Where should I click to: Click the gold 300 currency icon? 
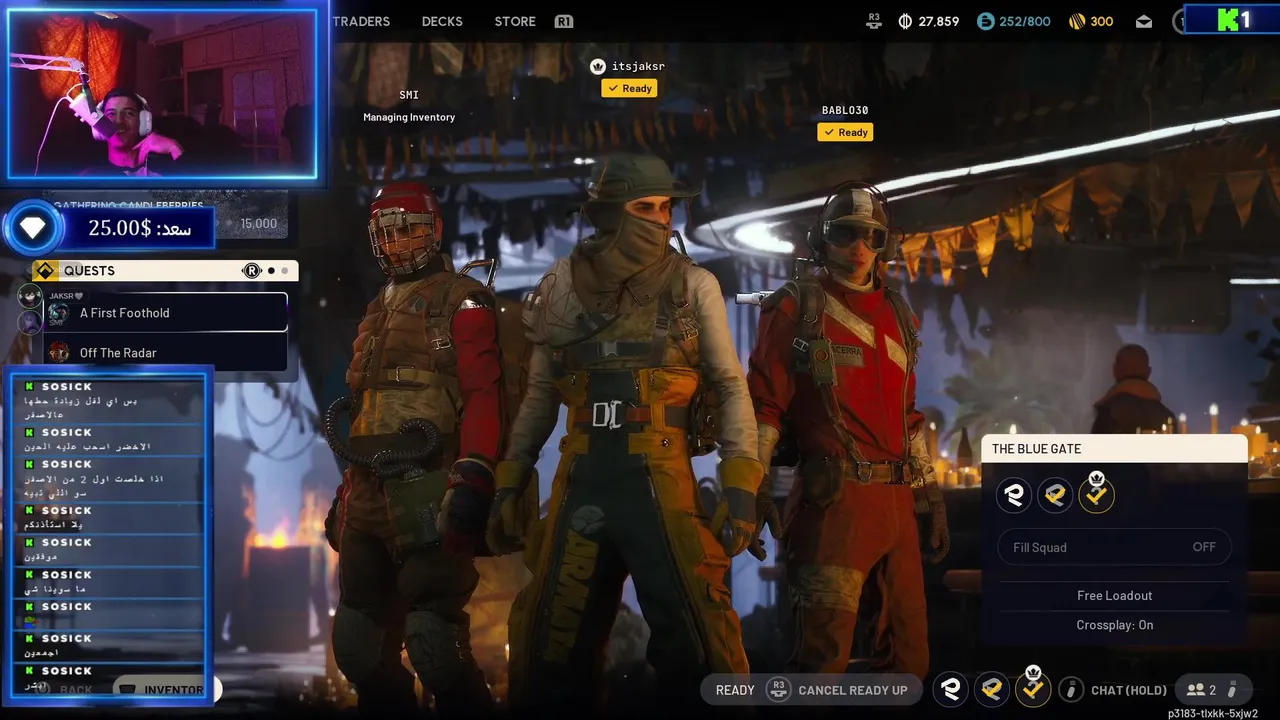[1076, 21]
